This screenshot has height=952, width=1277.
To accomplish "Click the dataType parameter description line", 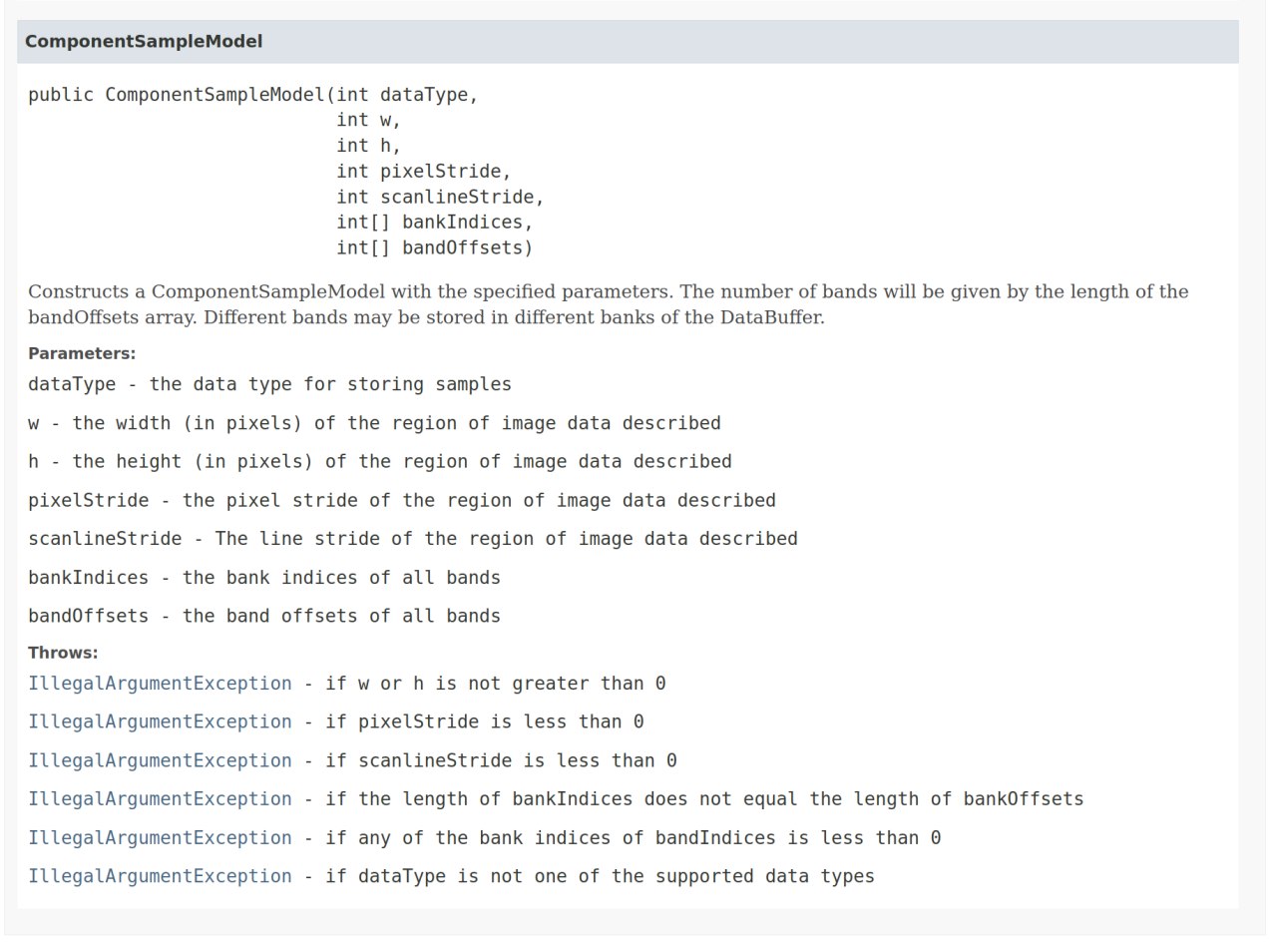I will point(269,384).
